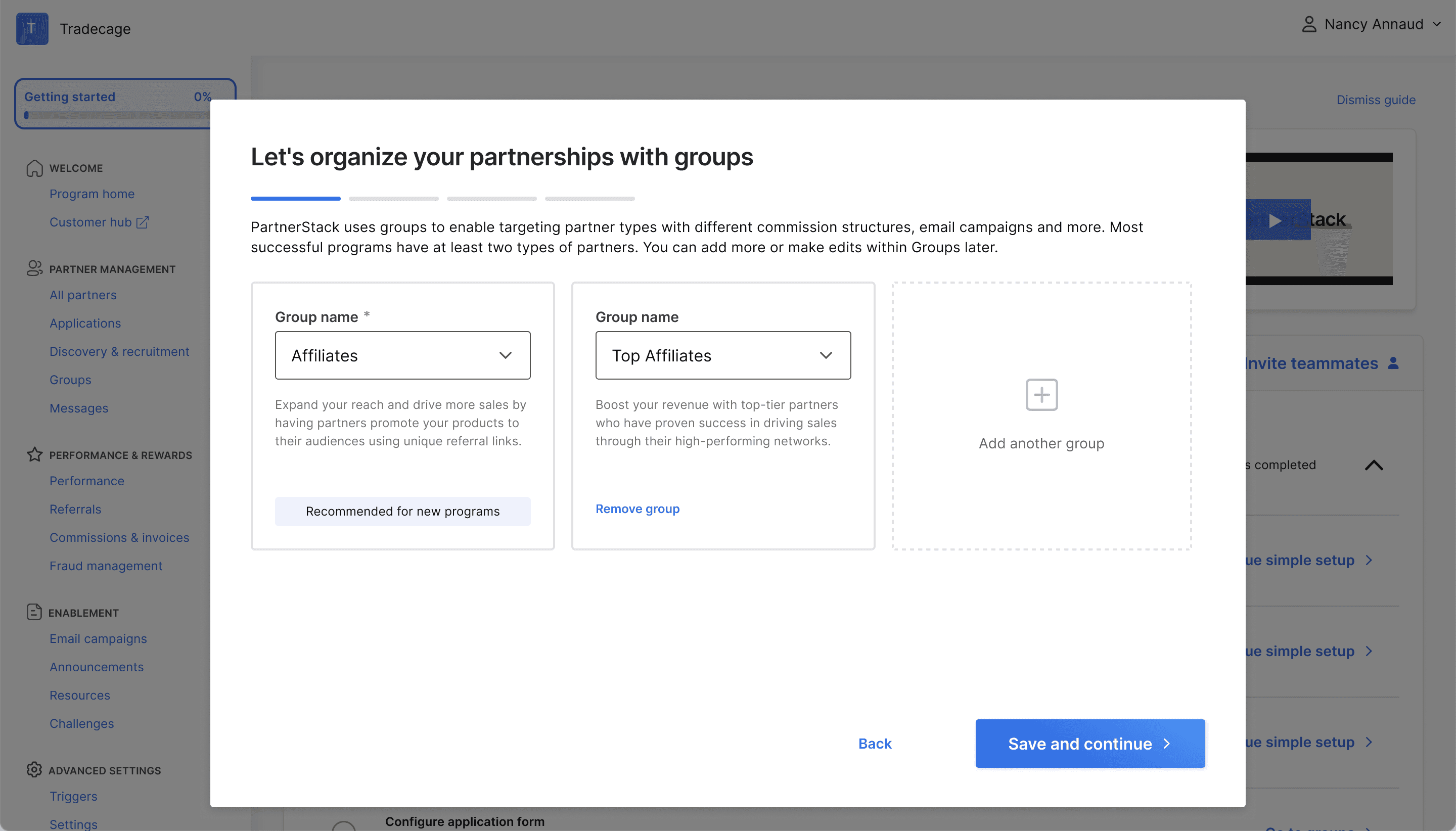The image size is (1456, 831).
Task: Open Groups in the sidebar
Action: tap(70, 380)
